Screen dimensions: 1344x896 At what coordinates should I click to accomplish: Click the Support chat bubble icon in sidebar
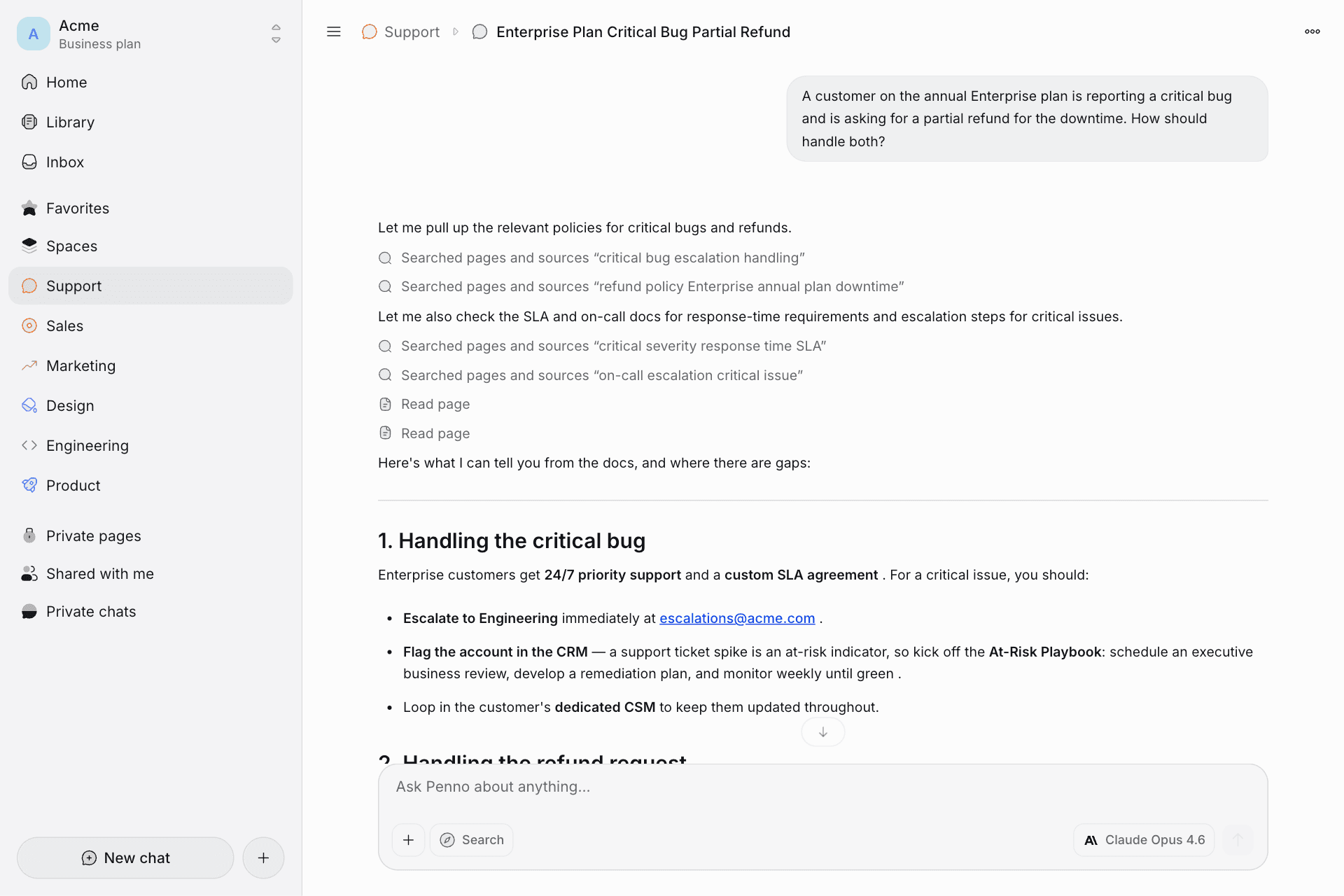pyautogui.click(x=29, y=286)
